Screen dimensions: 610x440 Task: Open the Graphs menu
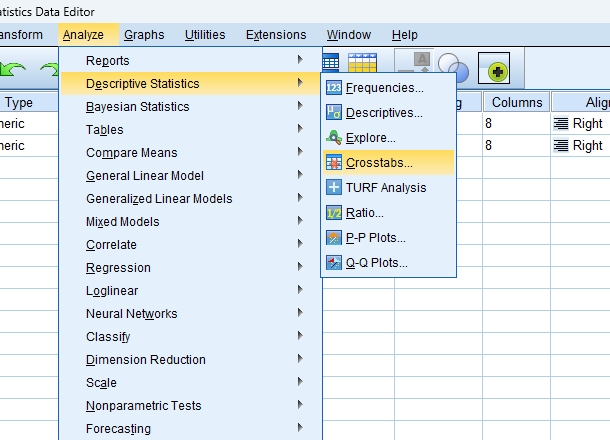pyautogui.click(x=144, y=35)
